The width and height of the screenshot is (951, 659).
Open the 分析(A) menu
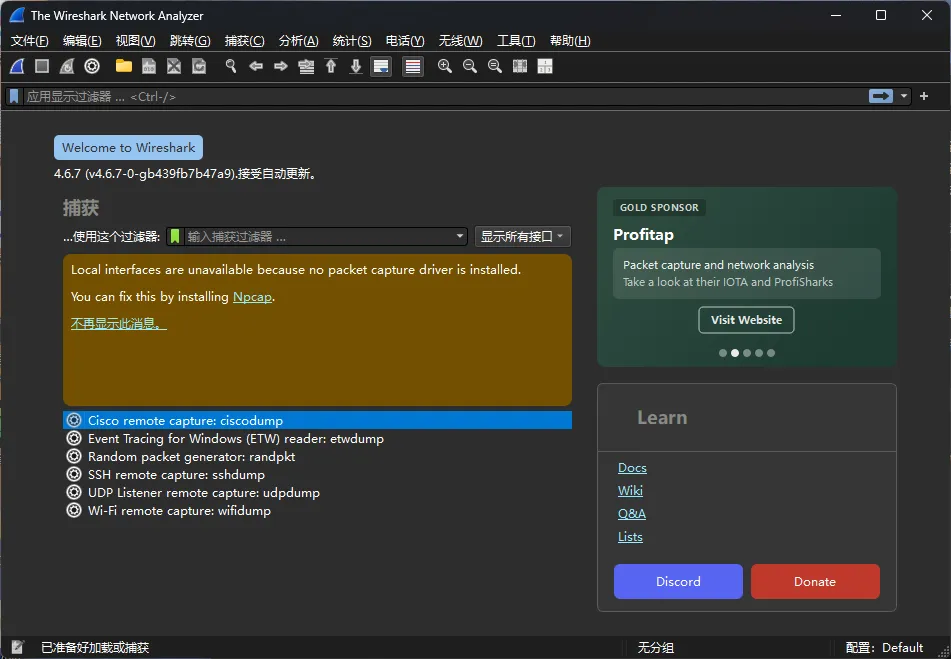tap(298, 41)
